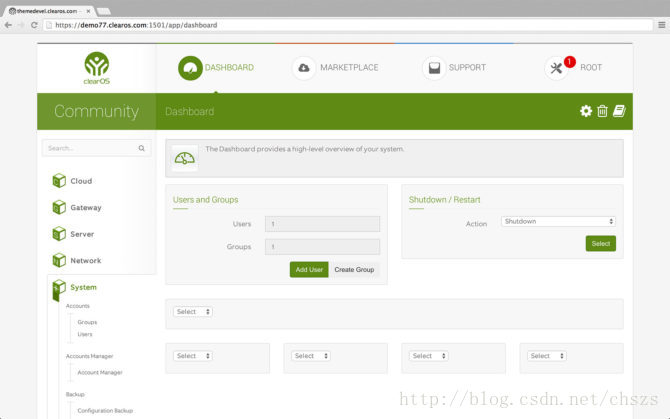Click the Accounts subsection heading

pos(78,306)
